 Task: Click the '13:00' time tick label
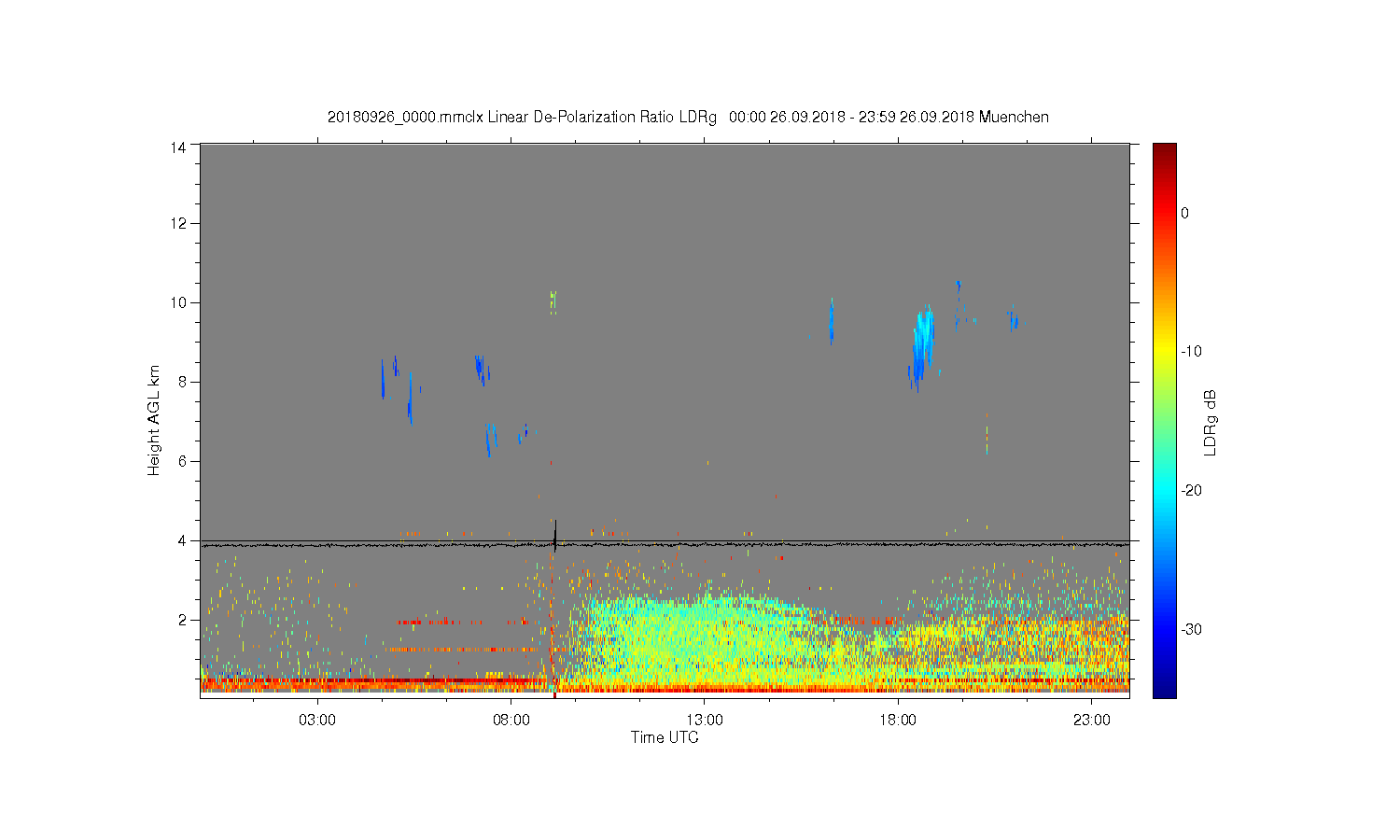pos(705,721)
